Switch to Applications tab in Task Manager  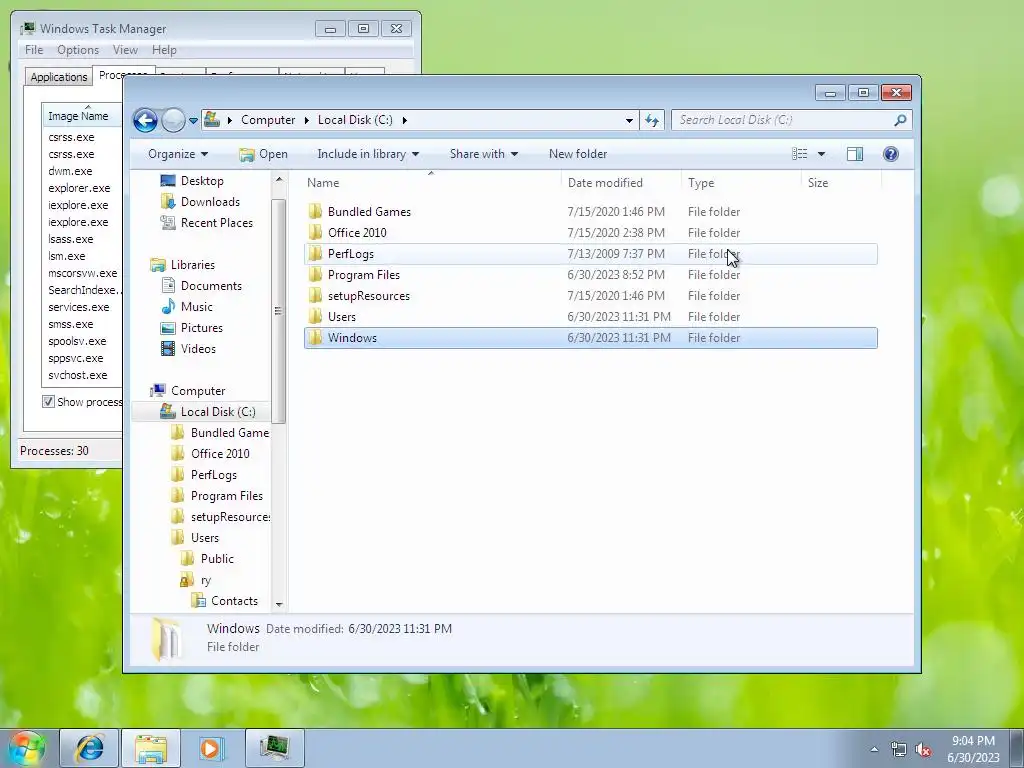(59, 77)
